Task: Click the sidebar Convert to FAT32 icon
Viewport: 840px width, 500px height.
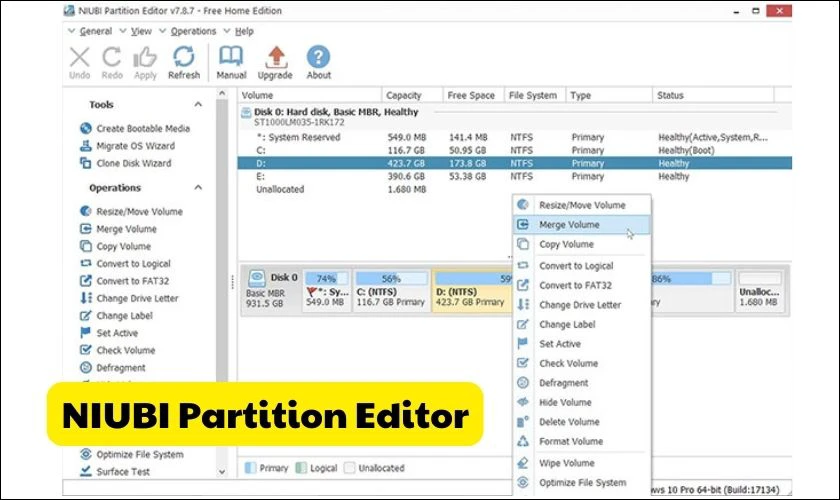Action: pyautogui.click(x=86, y=281)
